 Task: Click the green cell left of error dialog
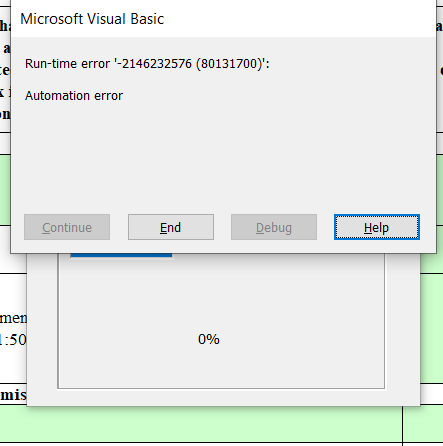click(5, 189)
